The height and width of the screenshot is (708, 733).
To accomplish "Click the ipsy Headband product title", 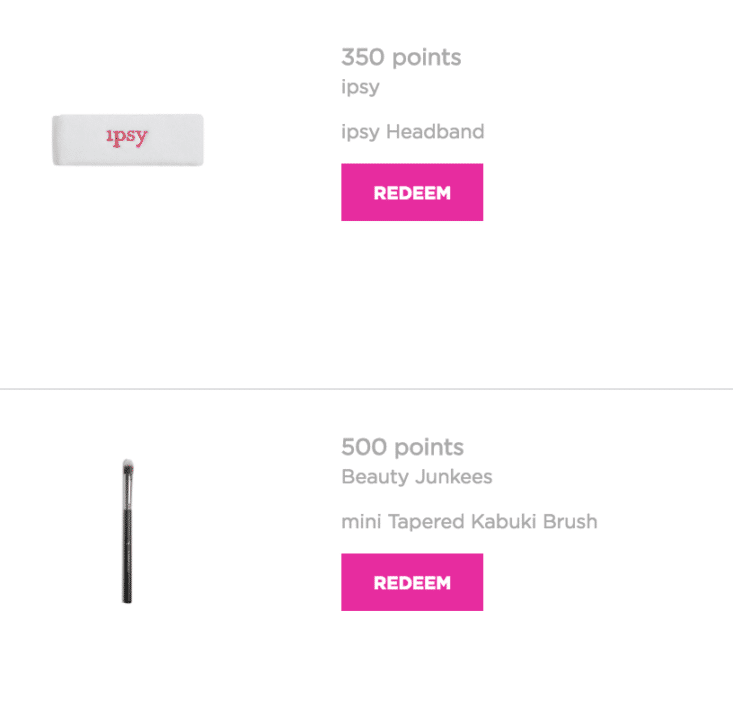I will click(413, 132).
